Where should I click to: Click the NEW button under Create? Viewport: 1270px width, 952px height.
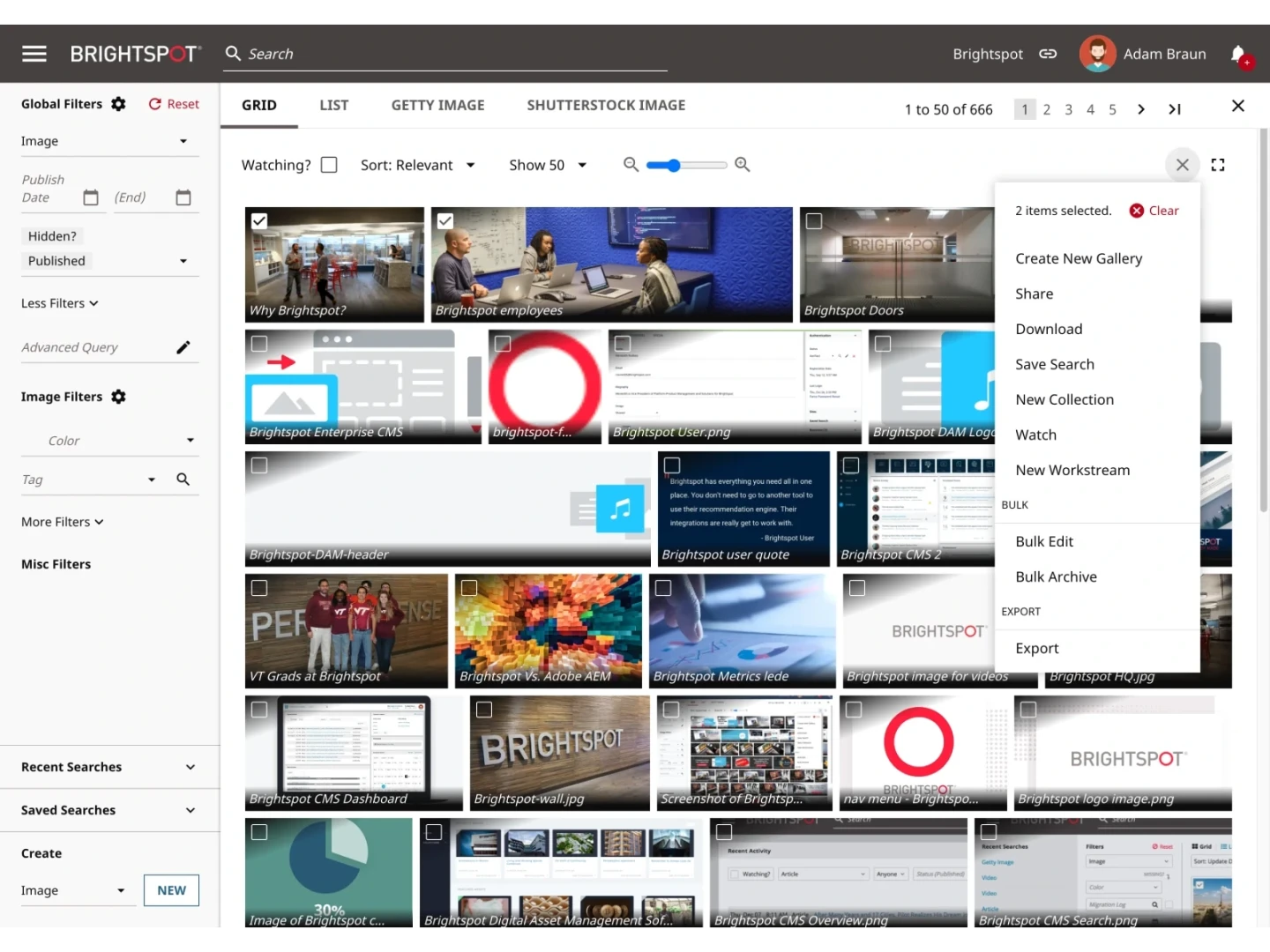pos(171,890)
